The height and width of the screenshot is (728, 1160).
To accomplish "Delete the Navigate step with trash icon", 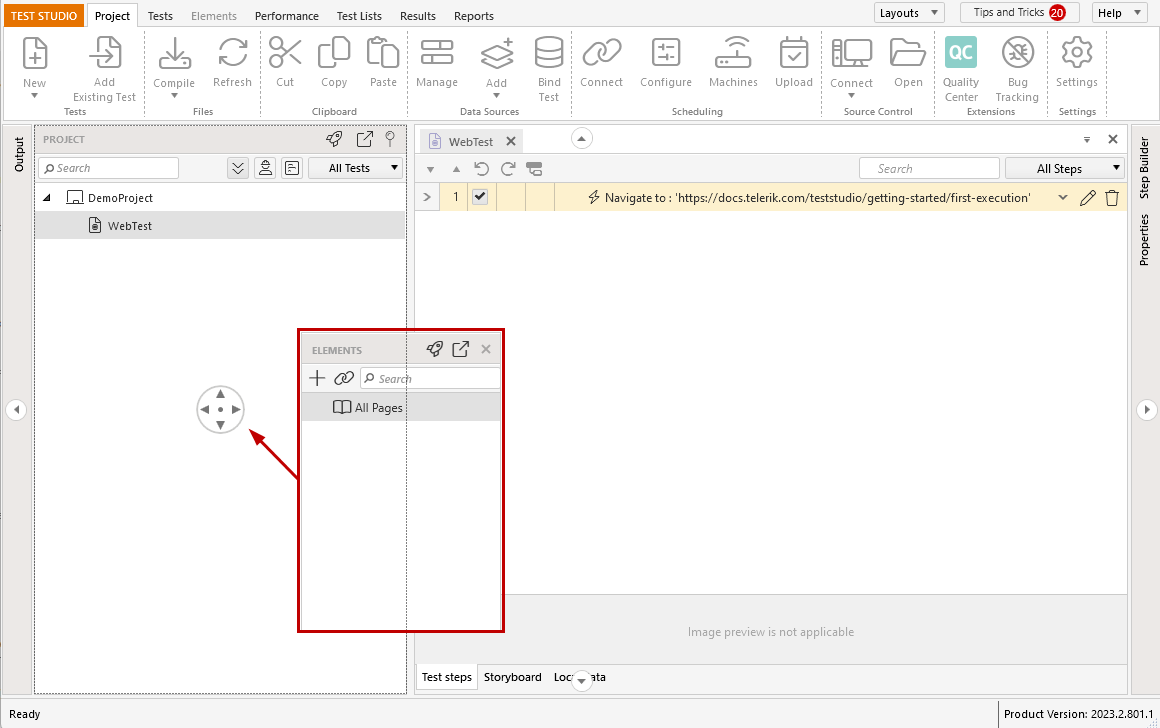I will pos(1112,198).
